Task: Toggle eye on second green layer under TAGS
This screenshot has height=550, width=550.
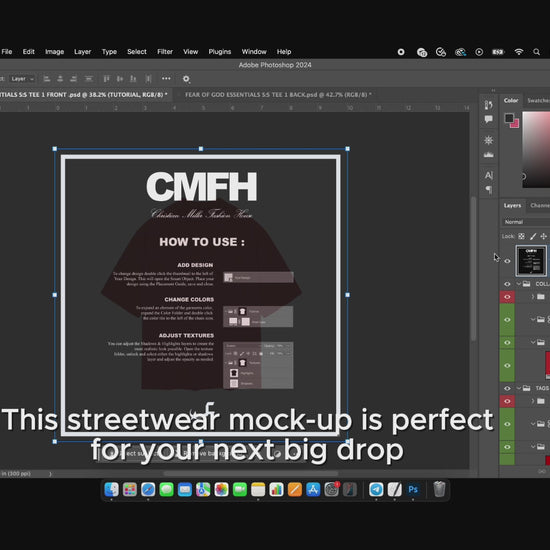Action: pos(507,447)
